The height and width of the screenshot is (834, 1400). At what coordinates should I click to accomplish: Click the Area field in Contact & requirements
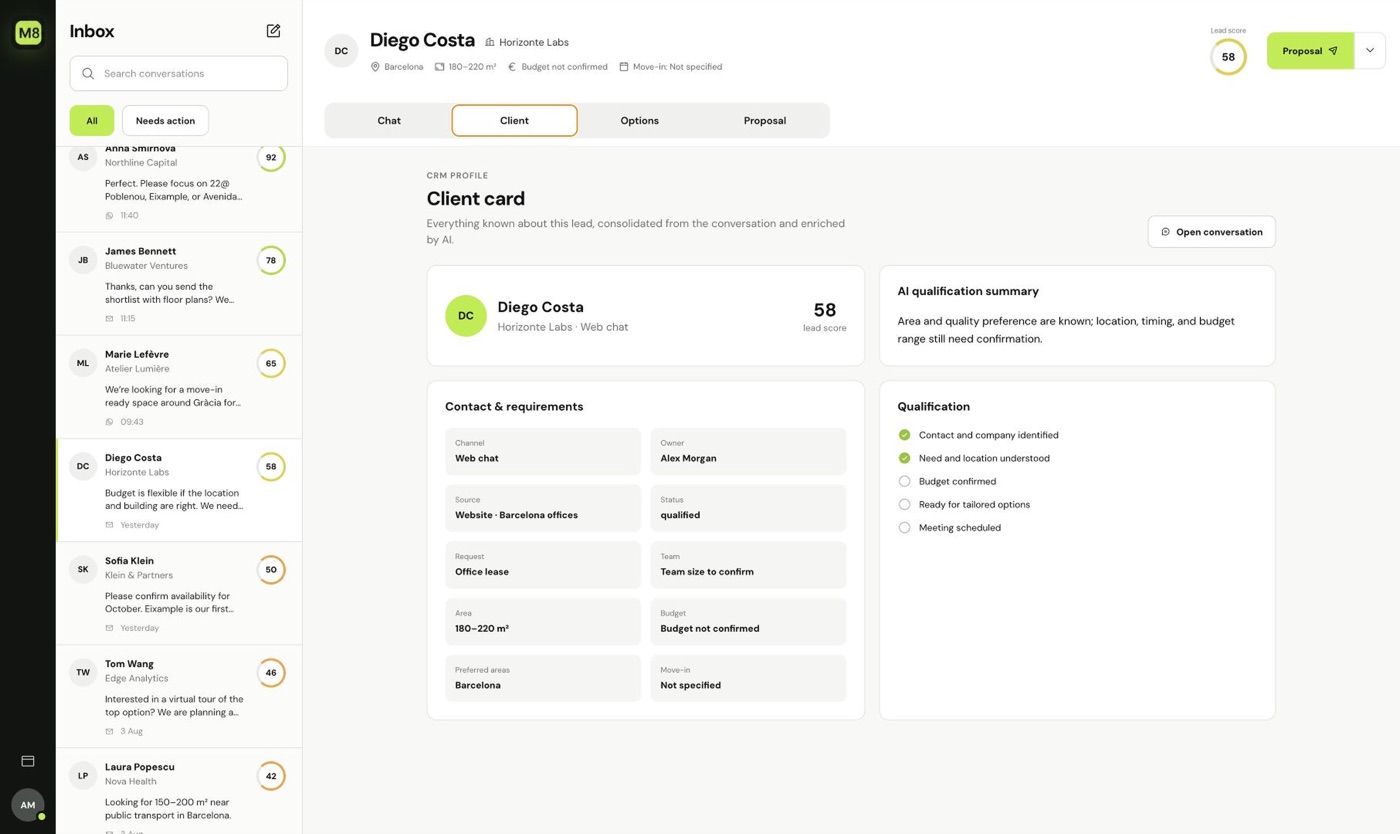pyautogui.click(x=543, y=622)
